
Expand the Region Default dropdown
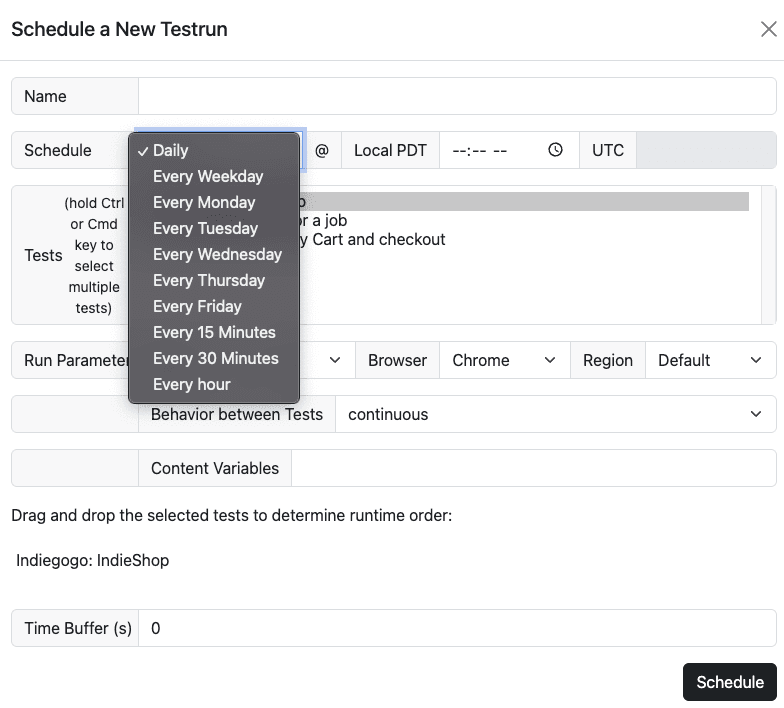click(x=710, y=360)
